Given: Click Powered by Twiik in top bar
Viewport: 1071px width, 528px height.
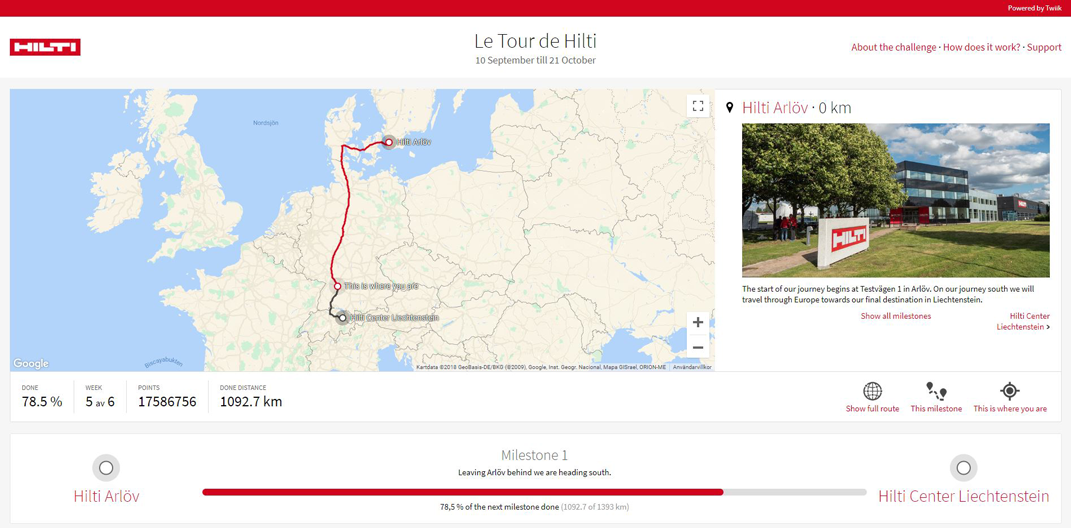Looking at the screenshot, I should coord(1035,8).
